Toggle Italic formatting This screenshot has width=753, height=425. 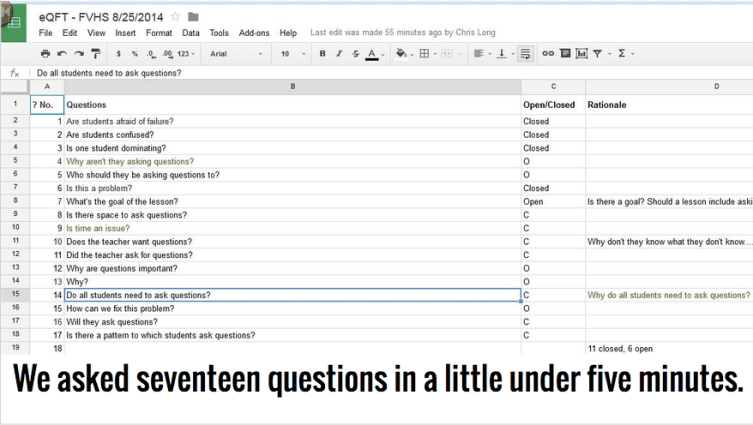coord(339,54)
